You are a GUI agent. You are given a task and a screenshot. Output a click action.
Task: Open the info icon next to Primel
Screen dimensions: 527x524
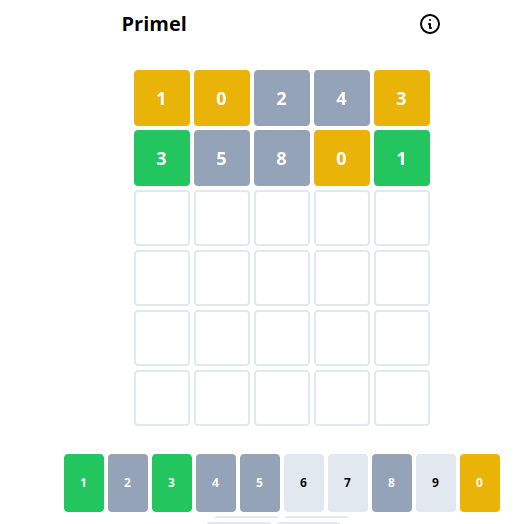(430, 24)
